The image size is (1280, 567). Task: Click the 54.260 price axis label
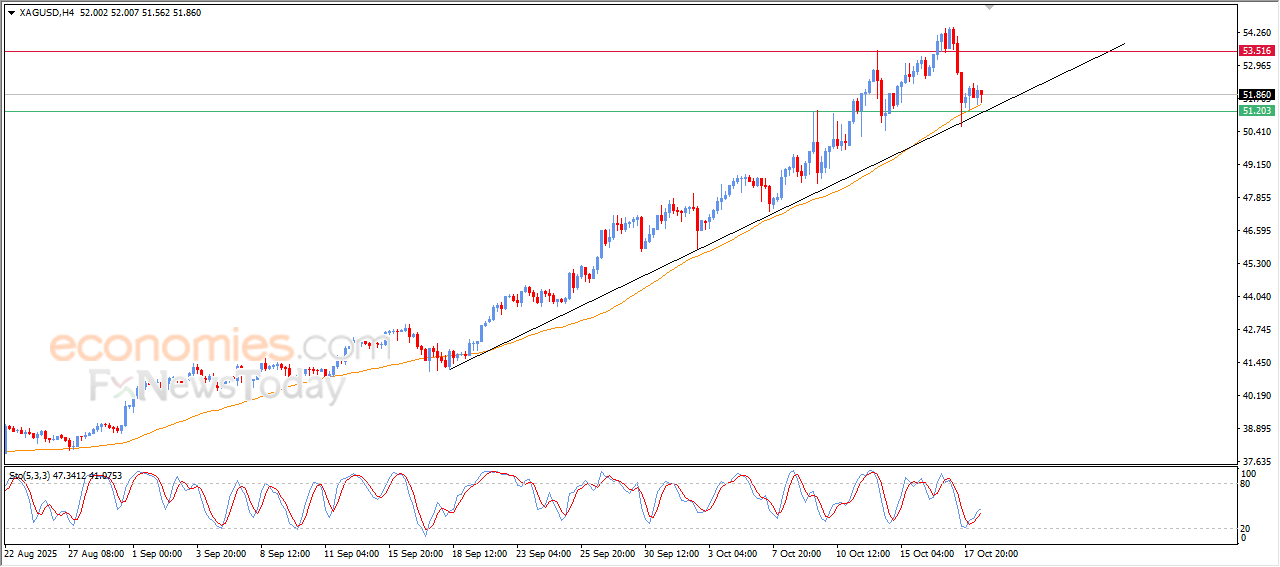point(1255,33)
